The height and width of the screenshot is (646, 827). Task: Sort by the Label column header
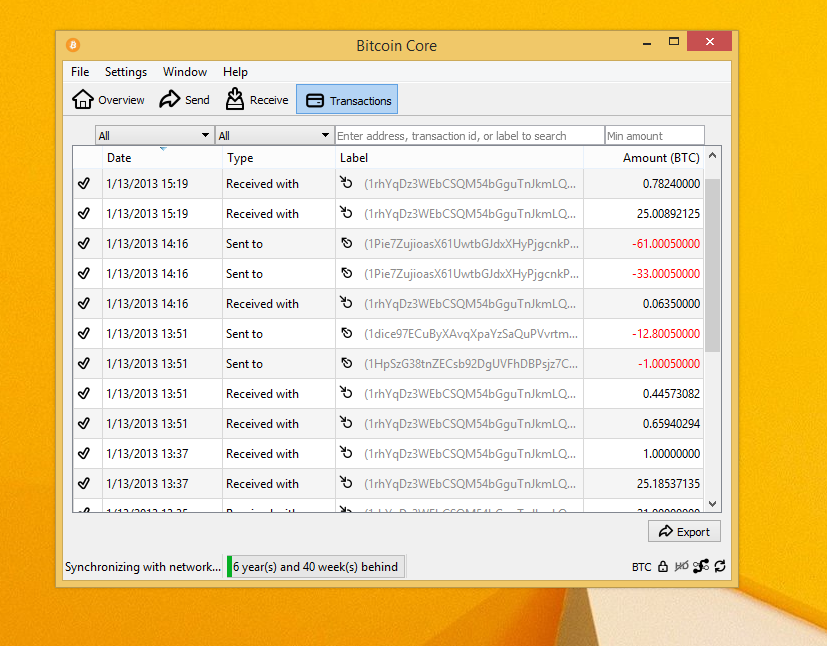point(459,158)
